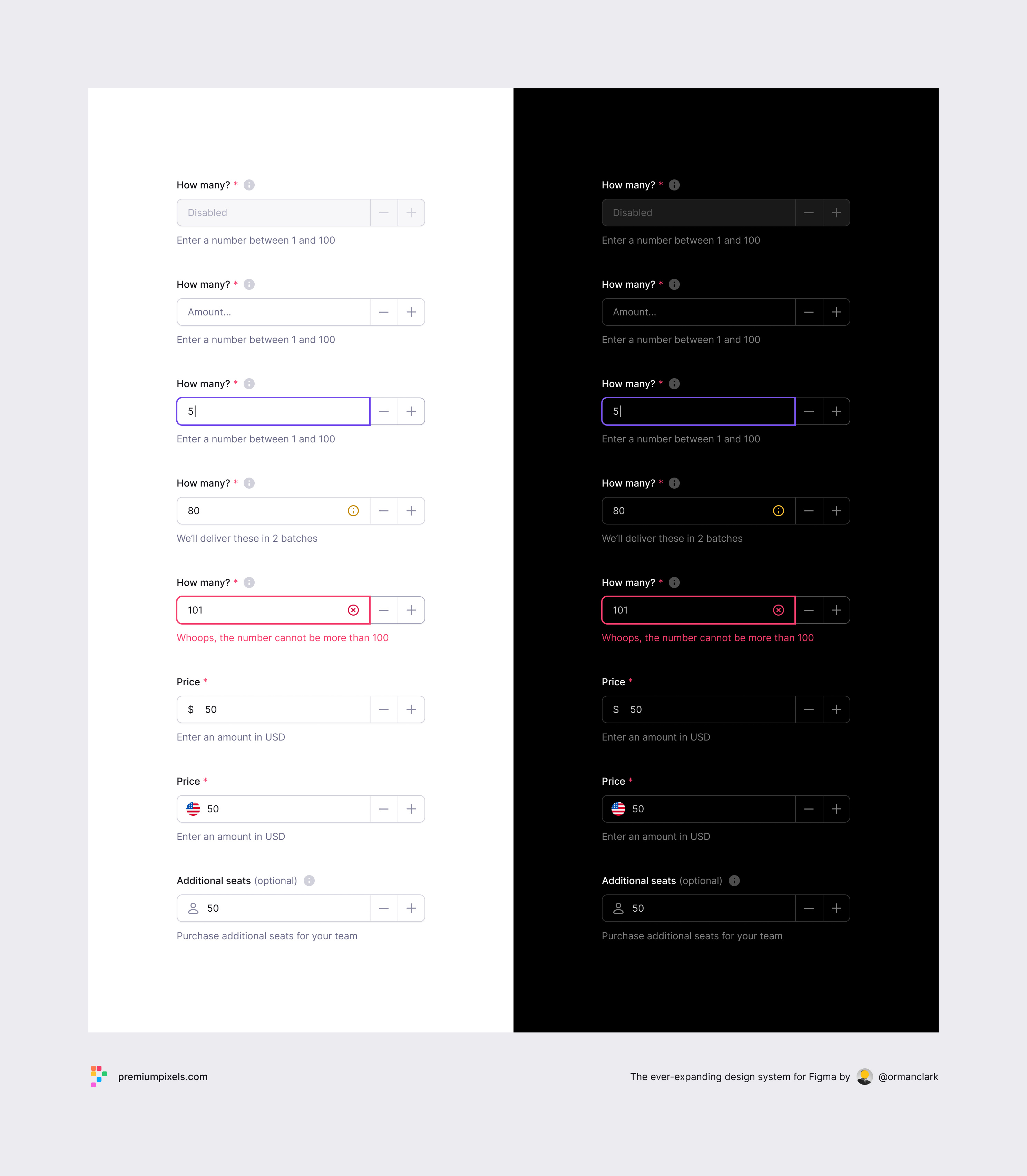The width and height of the screenshot is (1027, 1176).
Task: Click the warning icon inside the 80 input
Action: [x=353, y=511]
